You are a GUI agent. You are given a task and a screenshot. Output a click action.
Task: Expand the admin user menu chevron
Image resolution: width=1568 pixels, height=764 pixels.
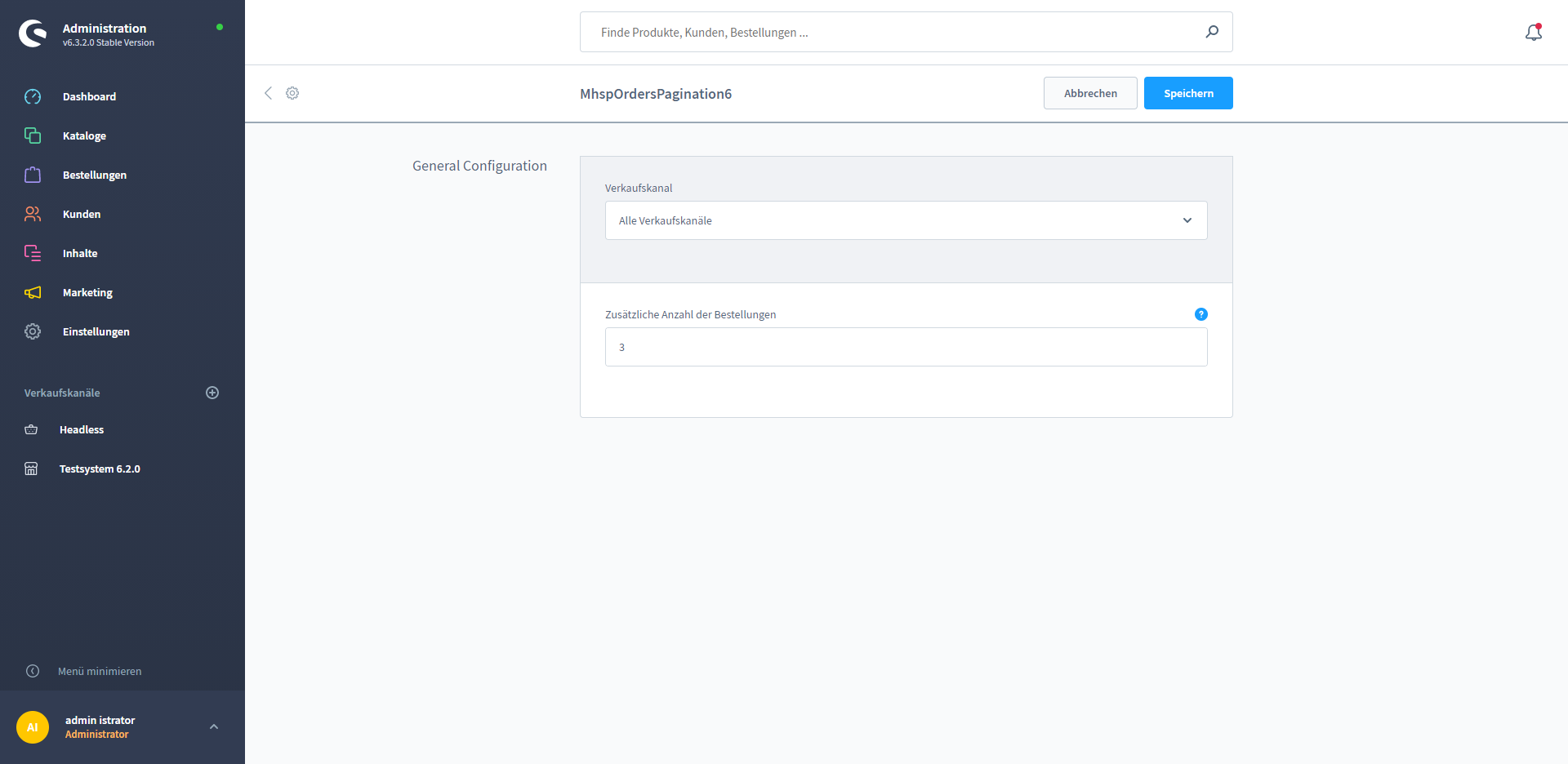(214, 726)
